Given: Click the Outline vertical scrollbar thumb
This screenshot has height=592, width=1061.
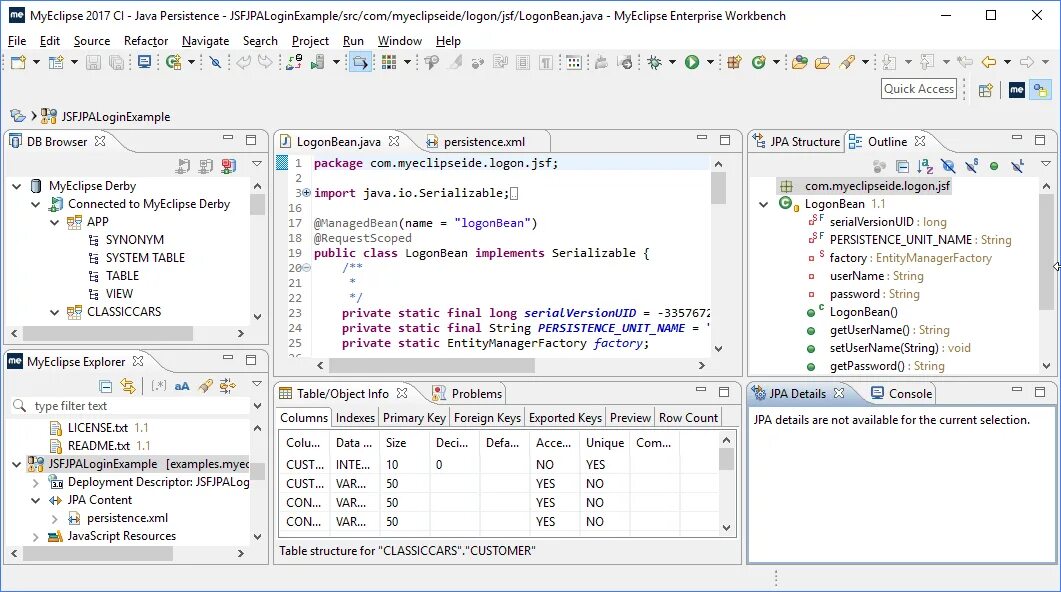Looking at the screenshot, I should click(1047, 251).
